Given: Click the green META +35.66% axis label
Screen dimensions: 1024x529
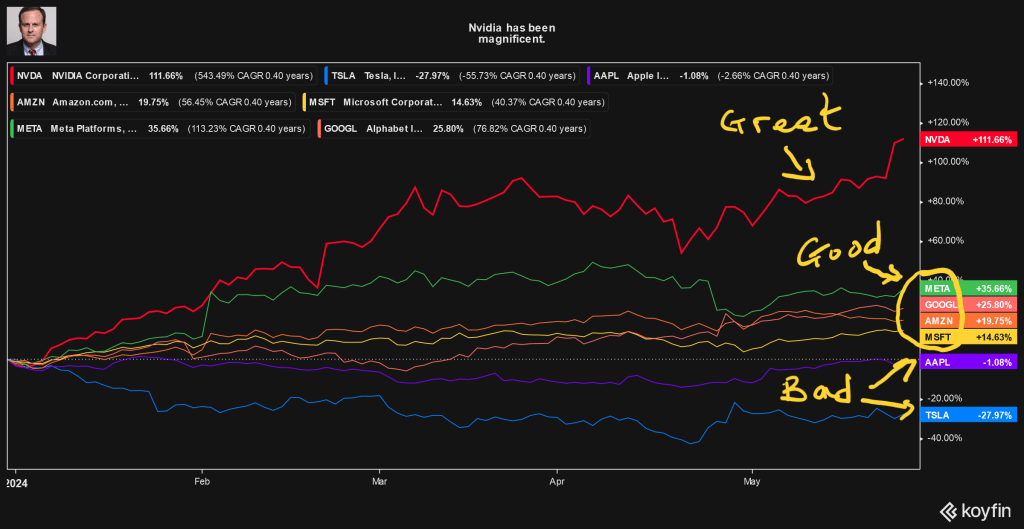Looking at the screenshot, I should pyautogui.click(x=967, y=287).
